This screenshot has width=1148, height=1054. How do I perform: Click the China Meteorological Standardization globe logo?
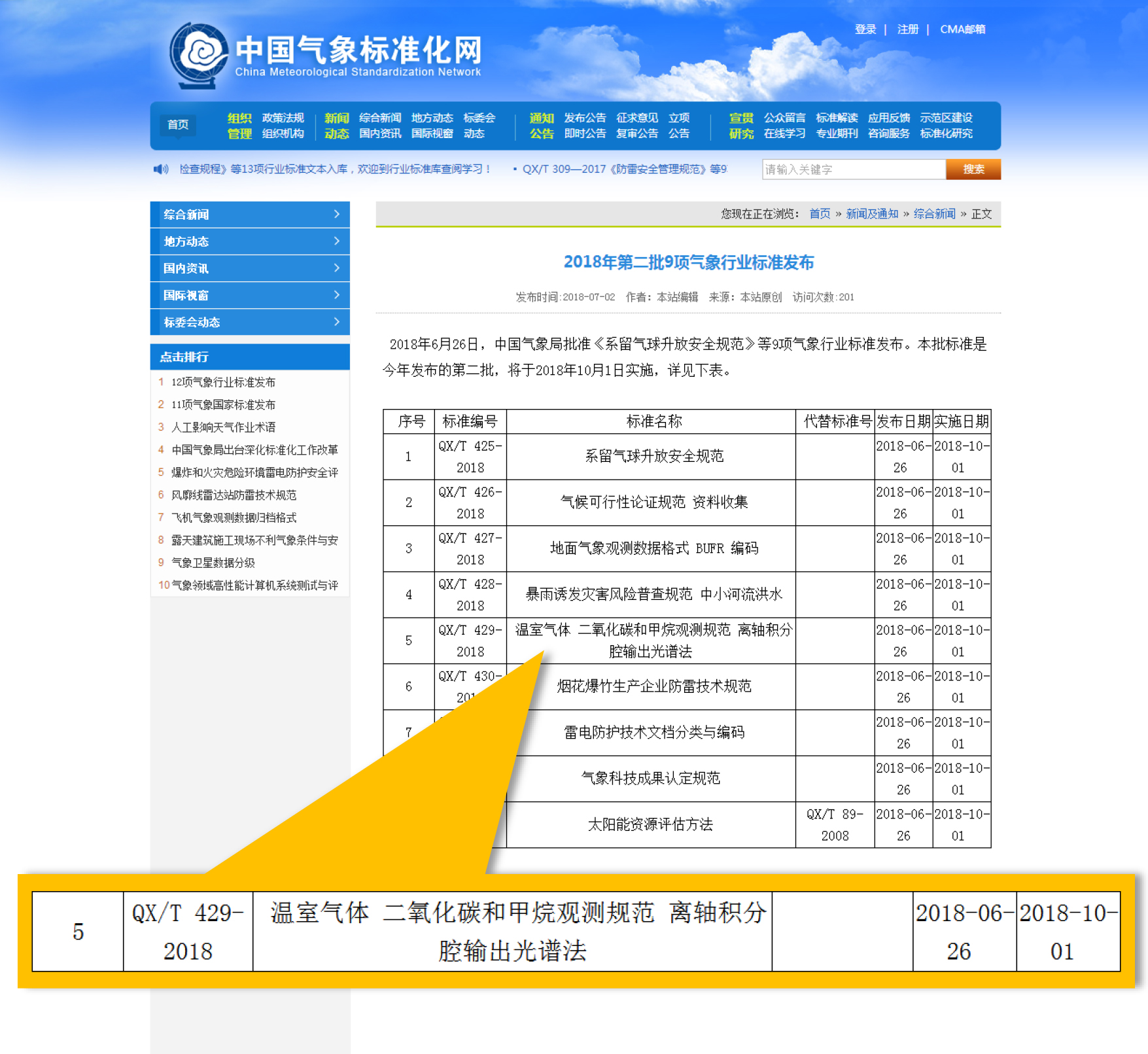coord(198,55)
